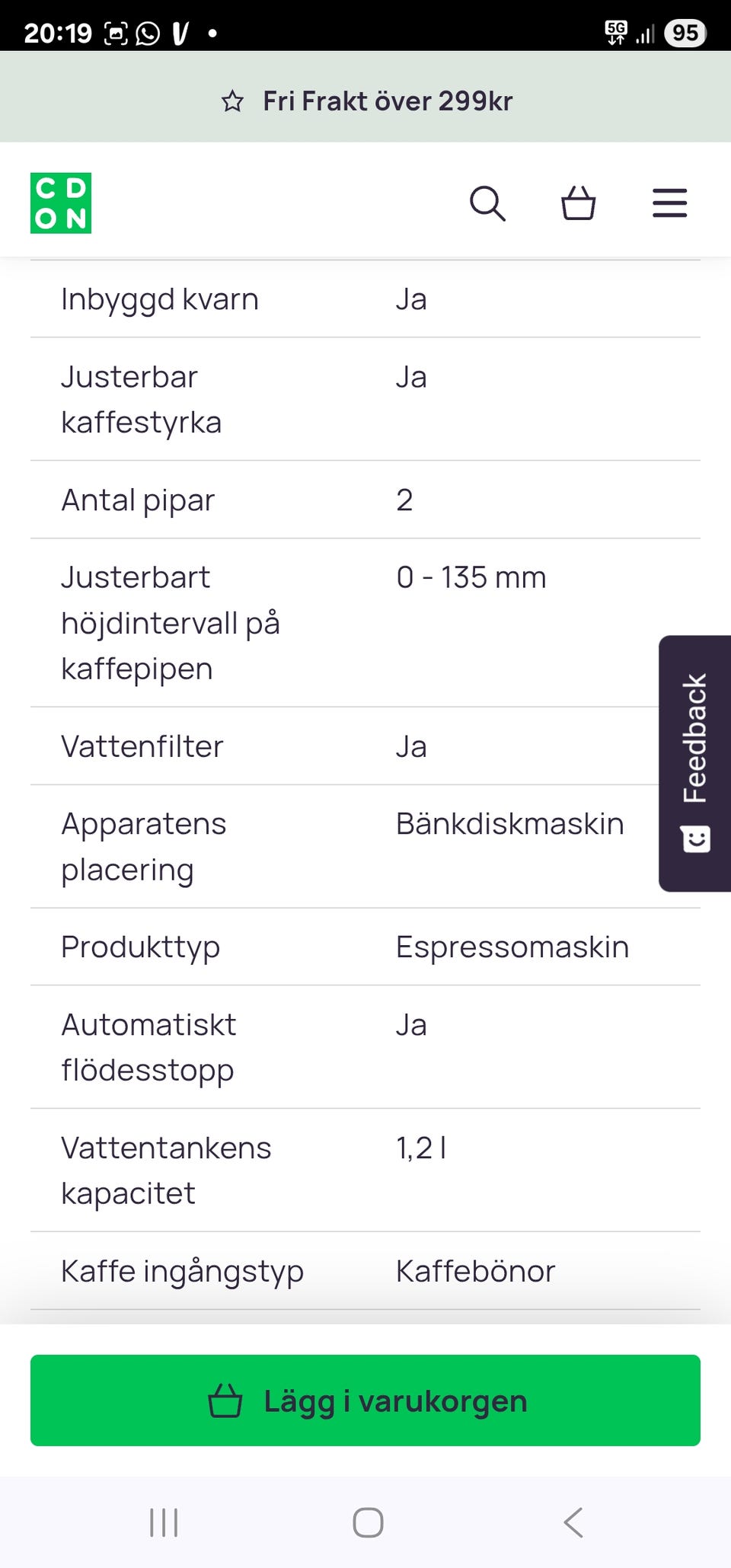Open Android recent apps button
Screen dimensions: 731x1568
click(164, 1522)
